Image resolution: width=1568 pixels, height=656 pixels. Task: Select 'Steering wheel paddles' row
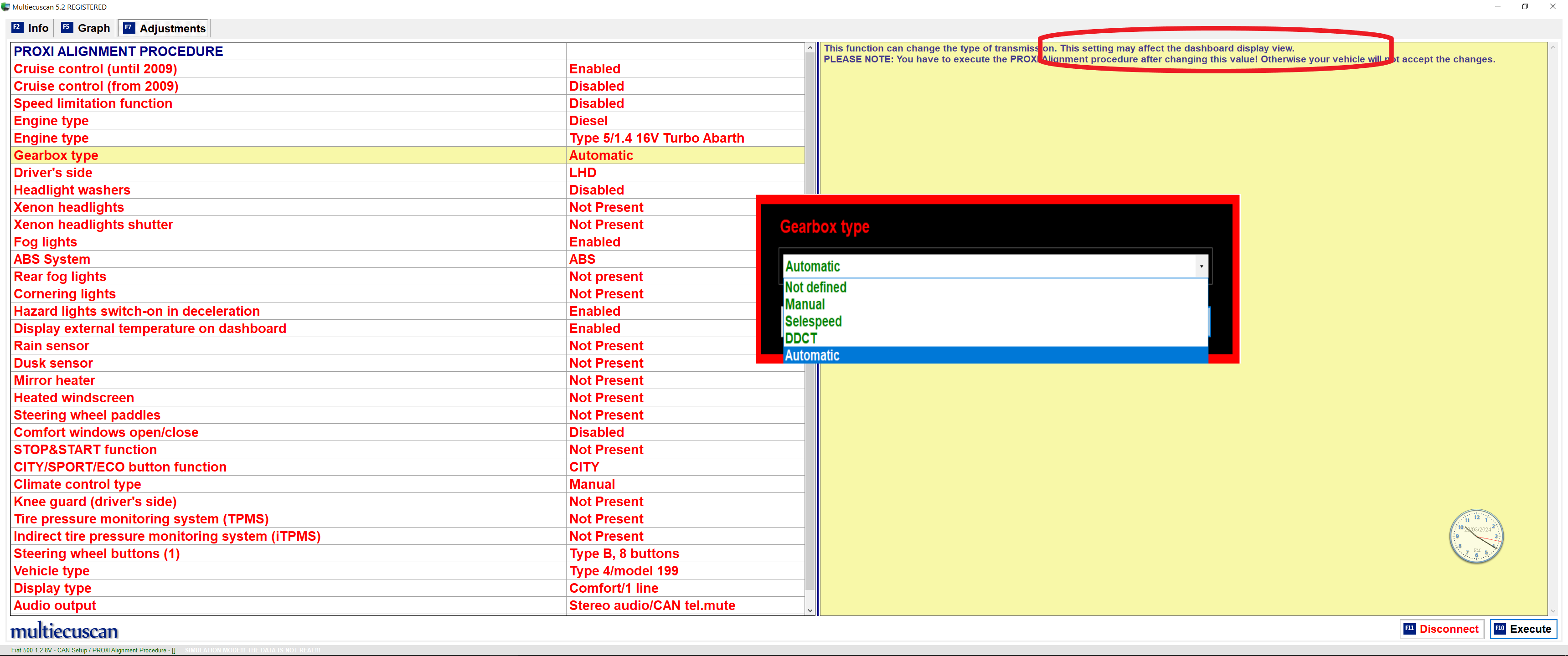coord(407,415)
